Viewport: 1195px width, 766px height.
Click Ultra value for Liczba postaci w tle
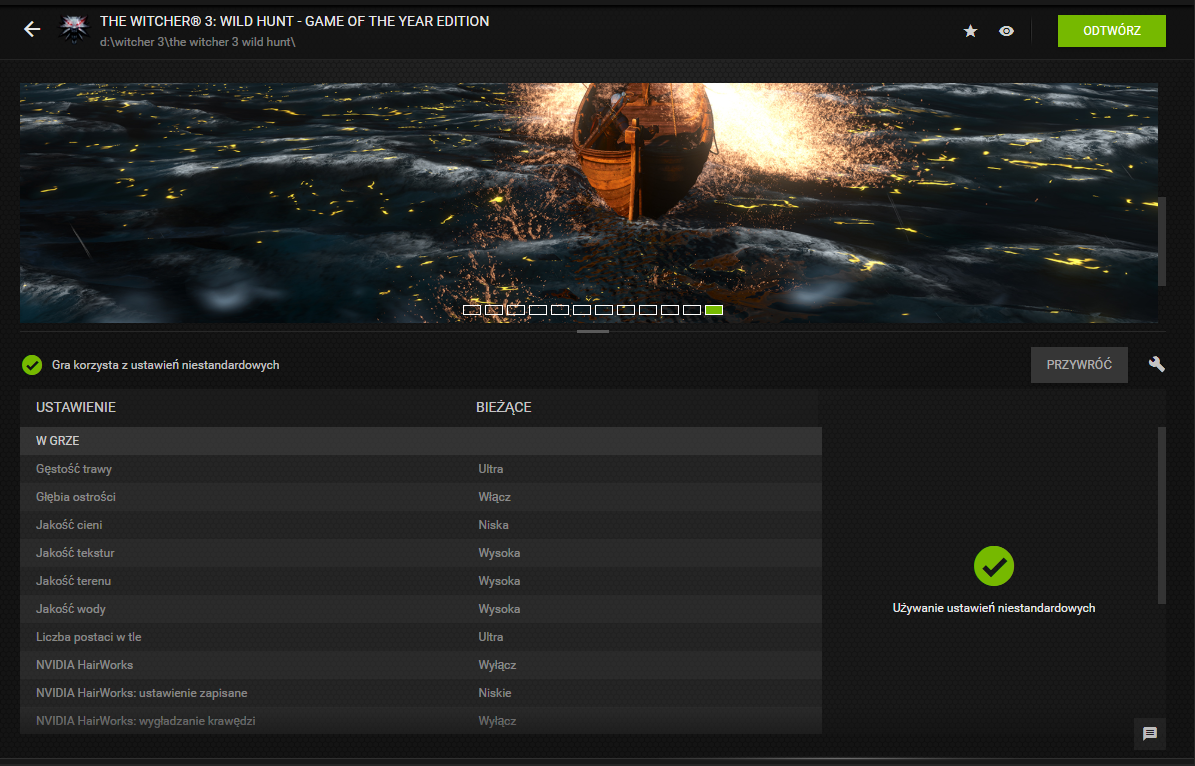(x=491, y=636)
